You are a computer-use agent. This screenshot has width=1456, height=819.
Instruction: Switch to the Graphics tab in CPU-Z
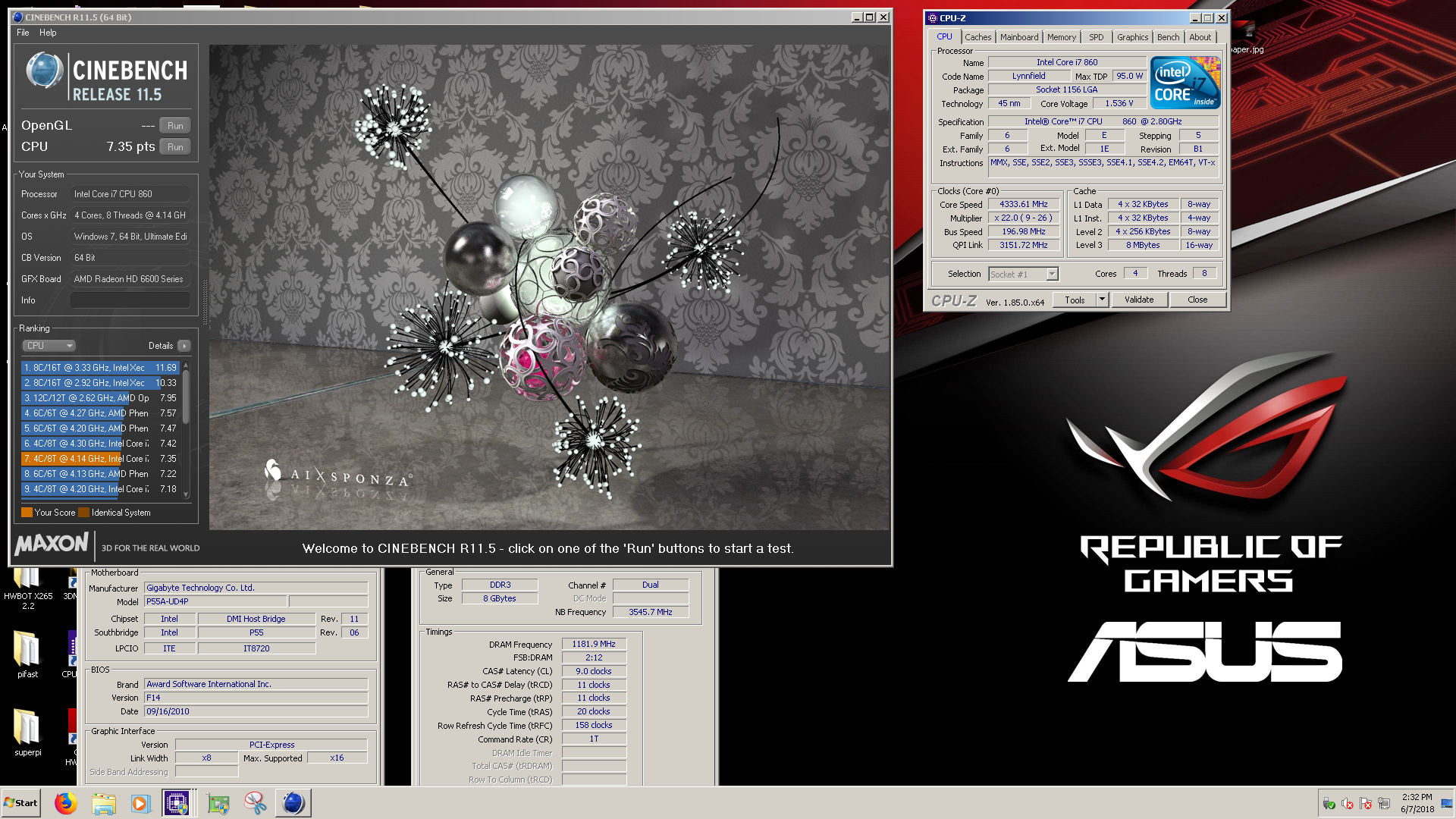pos(1132,37)
